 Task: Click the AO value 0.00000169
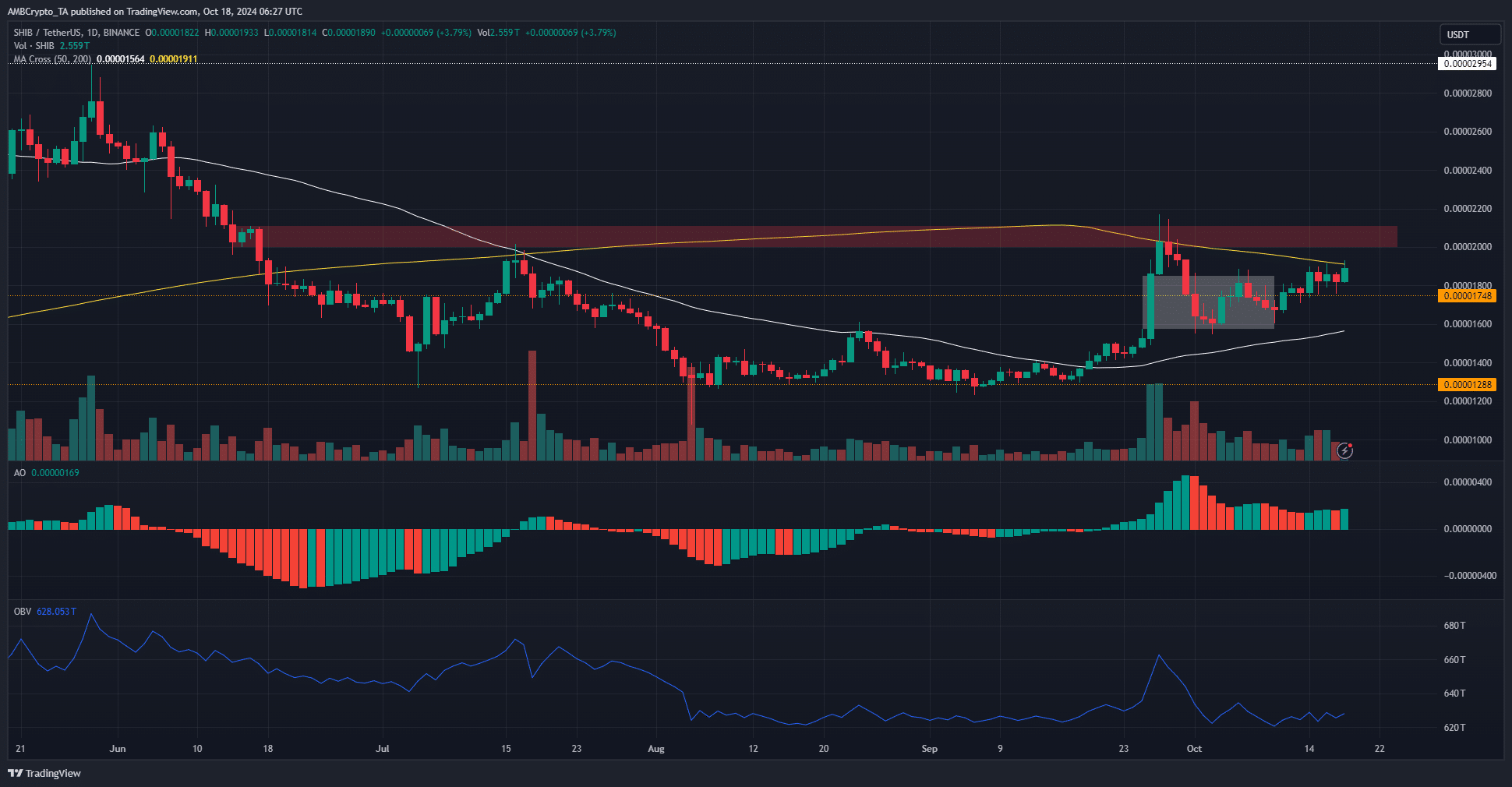pos(55,473)
